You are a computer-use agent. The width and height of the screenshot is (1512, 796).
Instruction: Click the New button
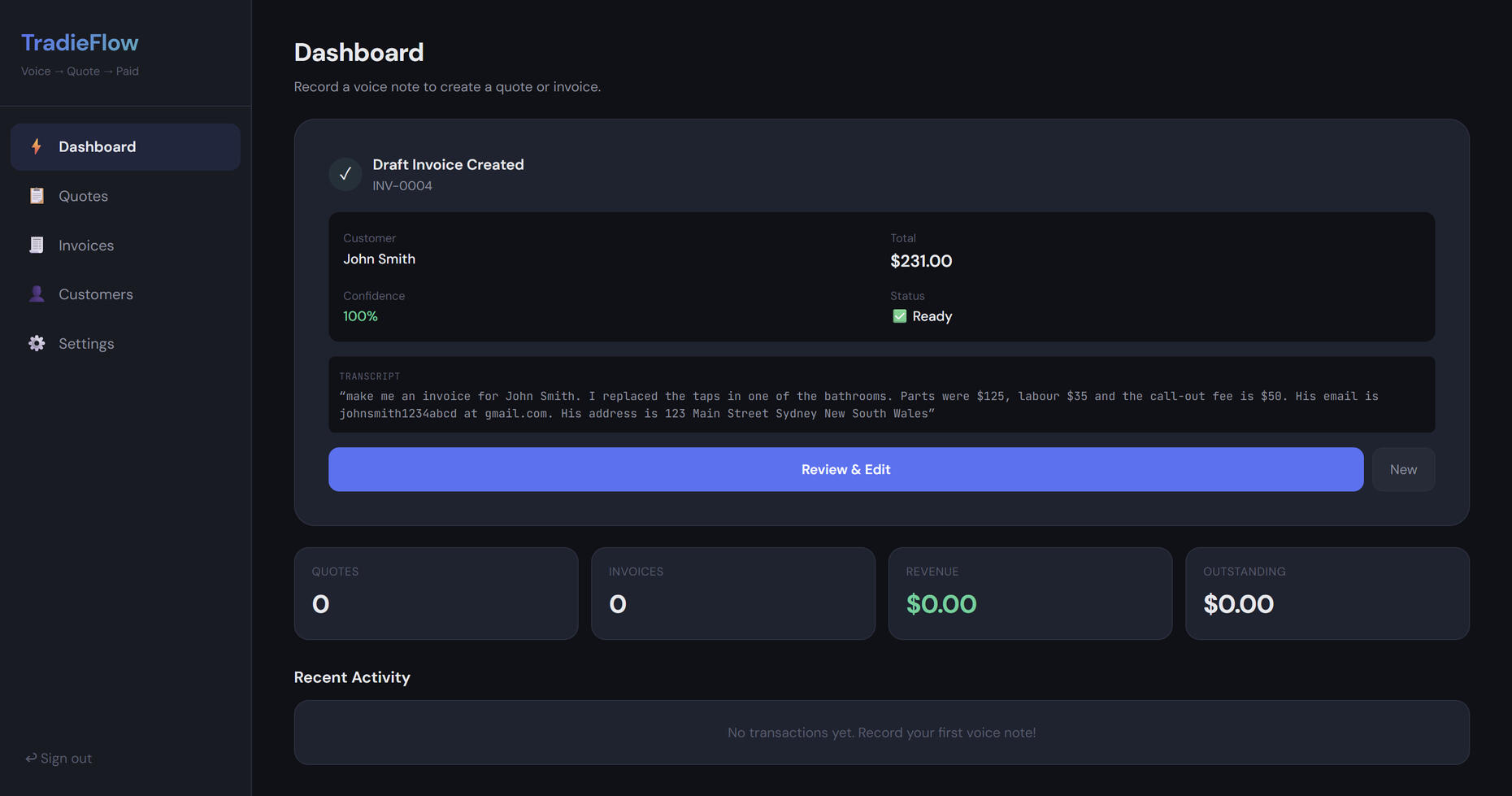coord(1403,469)
